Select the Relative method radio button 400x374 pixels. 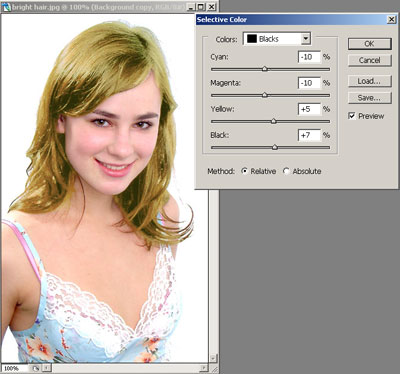tap(245, 171)
